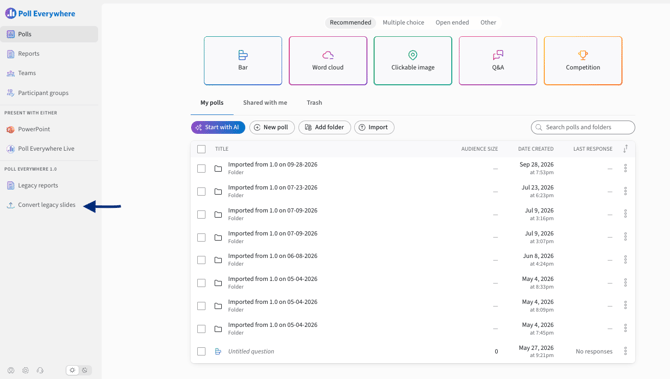Open folder Imported from 1.0 on 07-23-2026
670x379 pixels.
pyautogui.click(x=273, y=188)
